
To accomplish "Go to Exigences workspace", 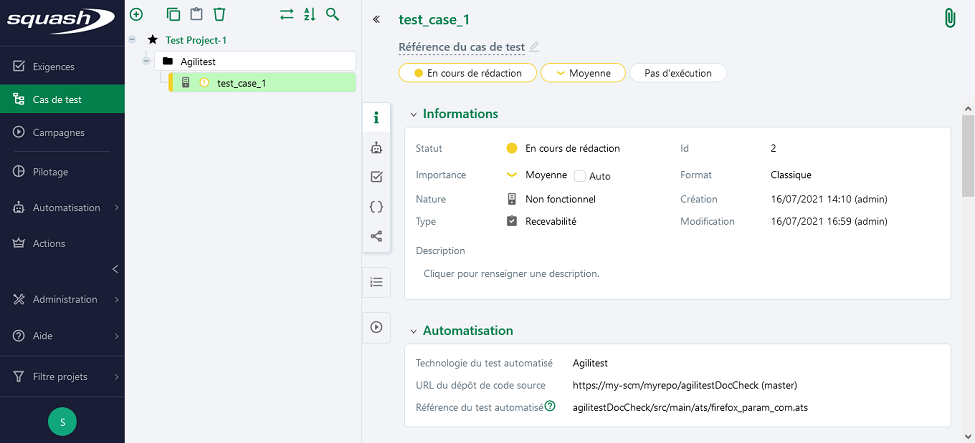I will tap(54, 67).
